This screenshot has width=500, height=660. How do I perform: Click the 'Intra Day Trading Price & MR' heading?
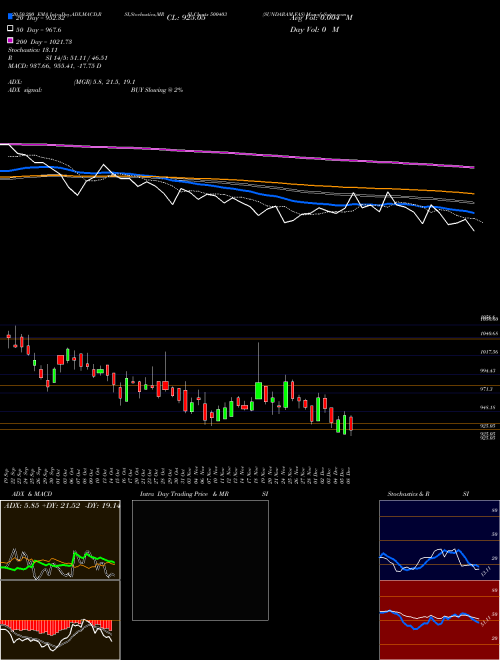point(184,494)
